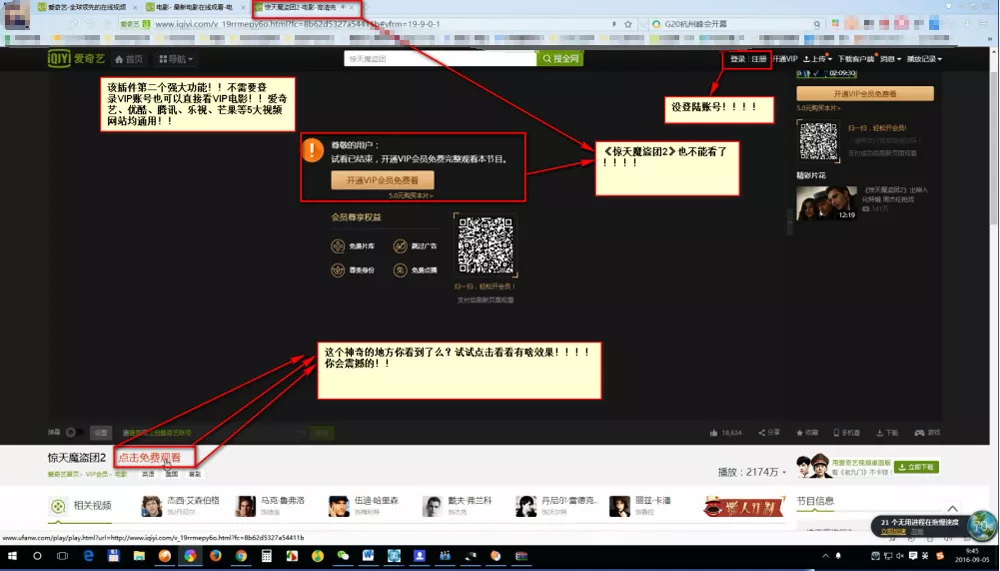Viewport: 1000px width, 571px height.
Task: Switch to the second 电影 browser tab
Action: click(195, 8)
